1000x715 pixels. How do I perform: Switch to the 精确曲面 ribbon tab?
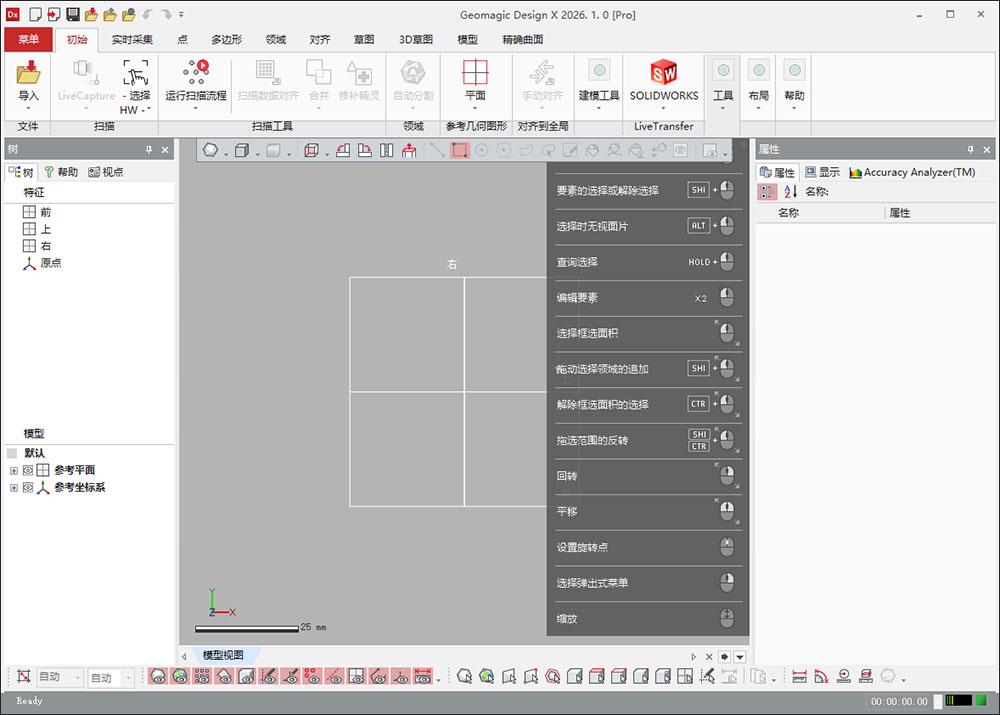(x=523, y=40)
